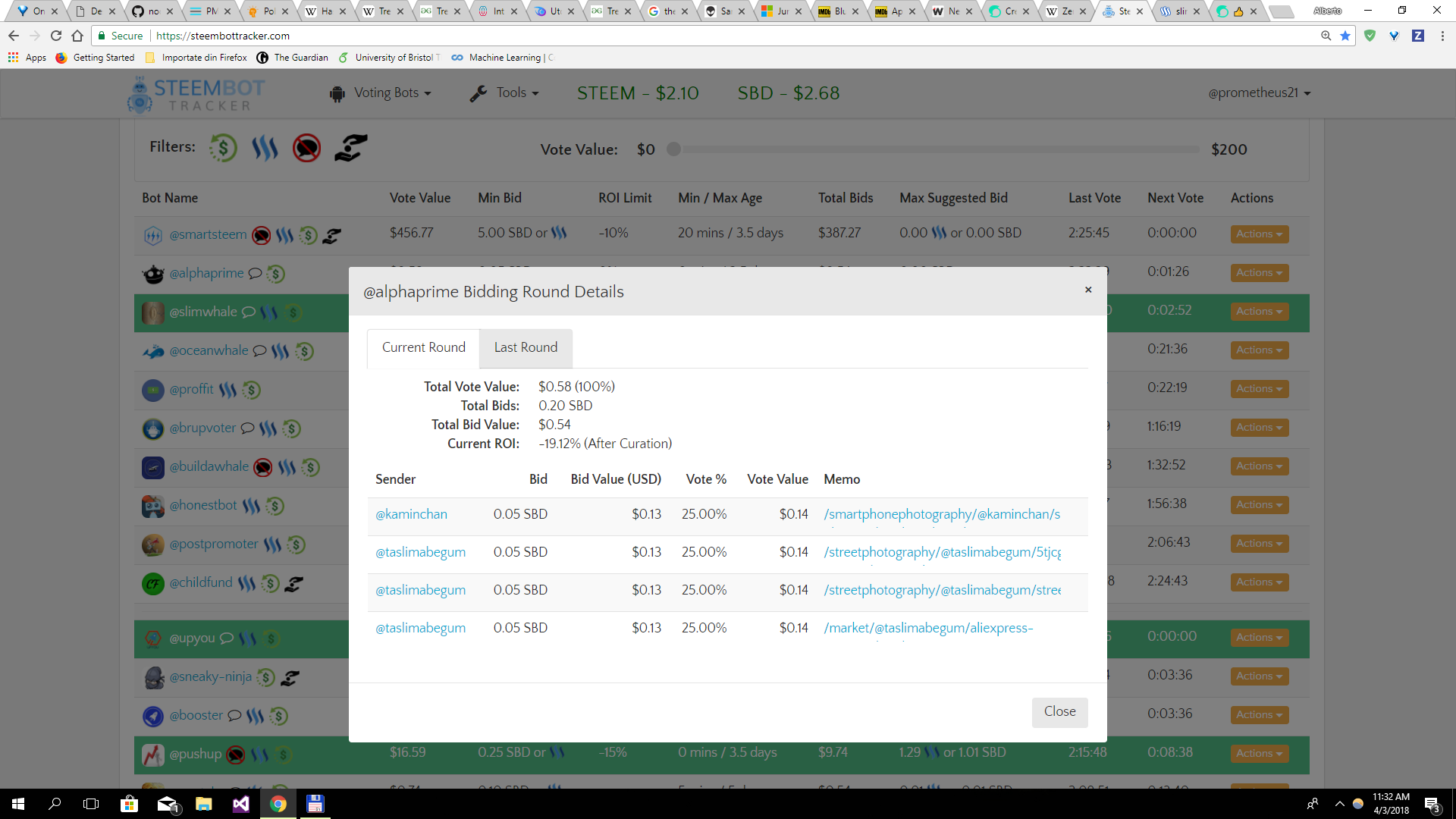
Task: Toggle the STEEM bids filter icon
Action: (x=265, y=148)
